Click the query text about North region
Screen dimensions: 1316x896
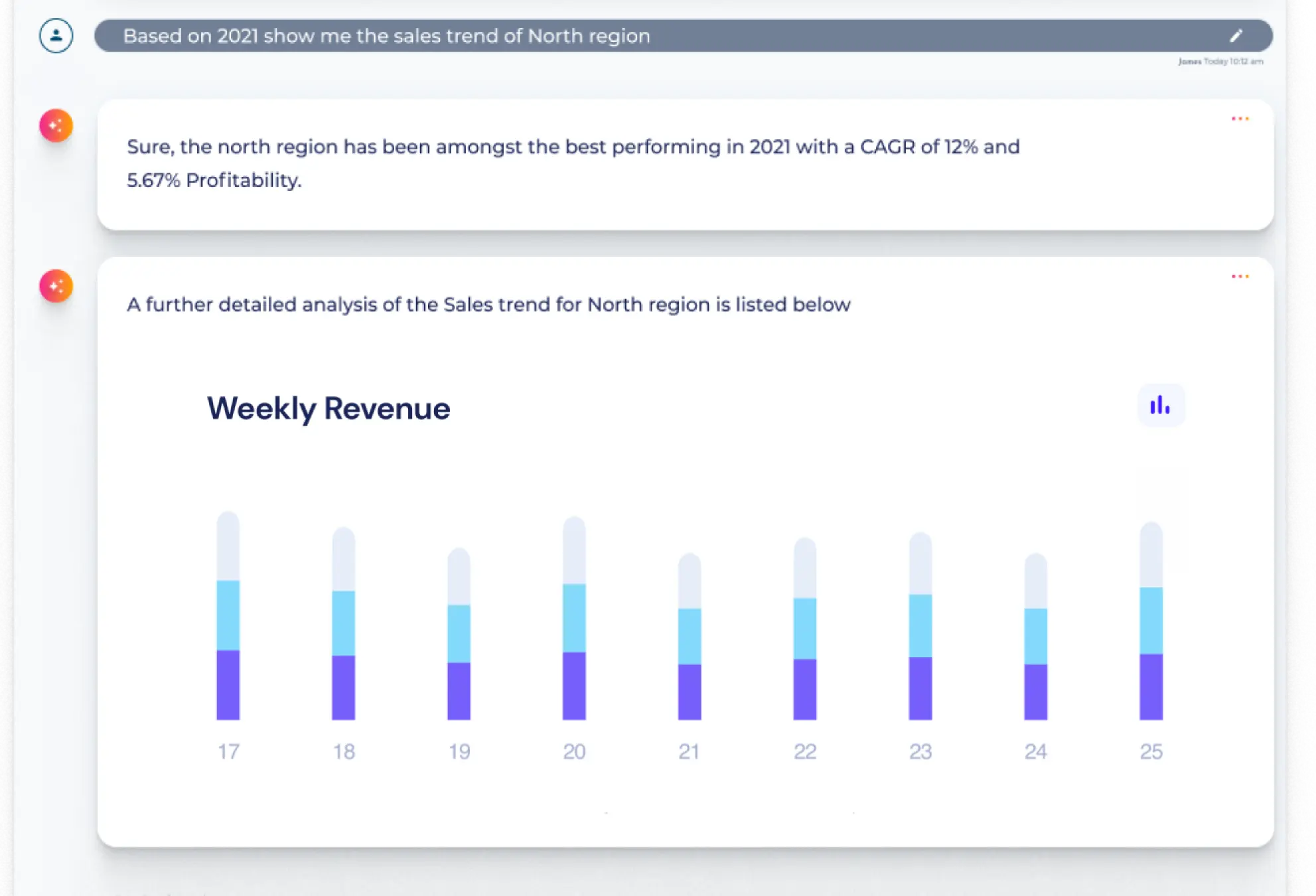click(x=386, y=36)
